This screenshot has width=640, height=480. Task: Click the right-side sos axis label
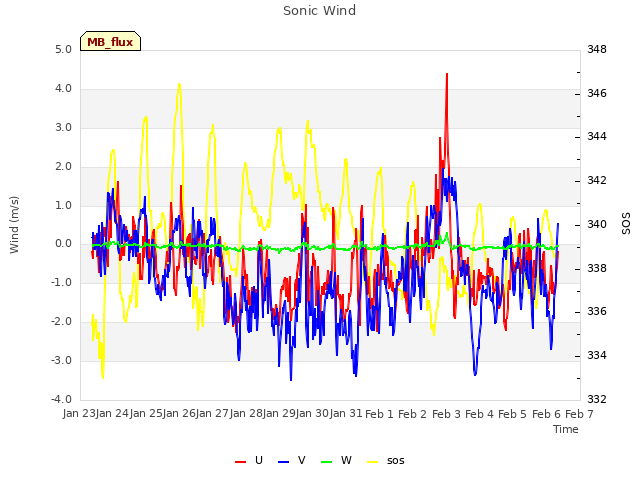[626, 224]
